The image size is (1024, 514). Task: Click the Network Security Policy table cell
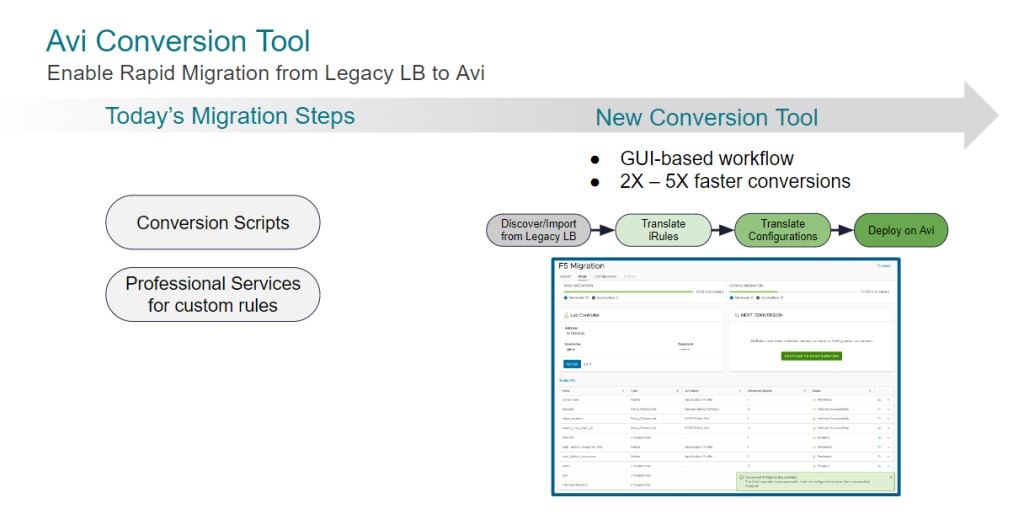pos(702,409)
